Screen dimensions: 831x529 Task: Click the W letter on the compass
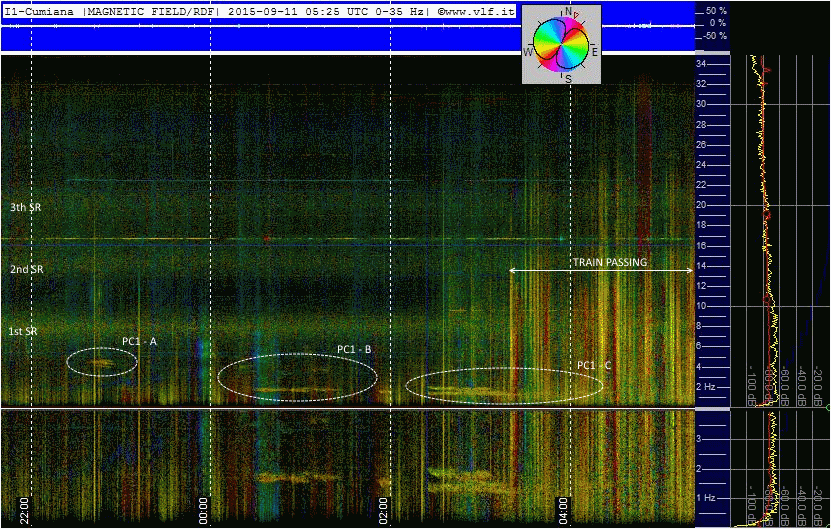pos(527,51)
